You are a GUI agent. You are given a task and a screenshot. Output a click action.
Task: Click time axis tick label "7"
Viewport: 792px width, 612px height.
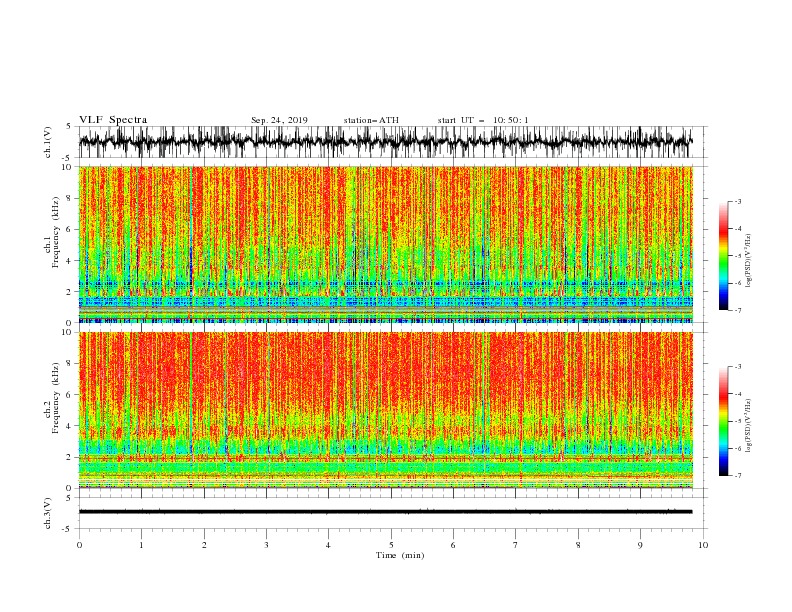tap(516, 545)
